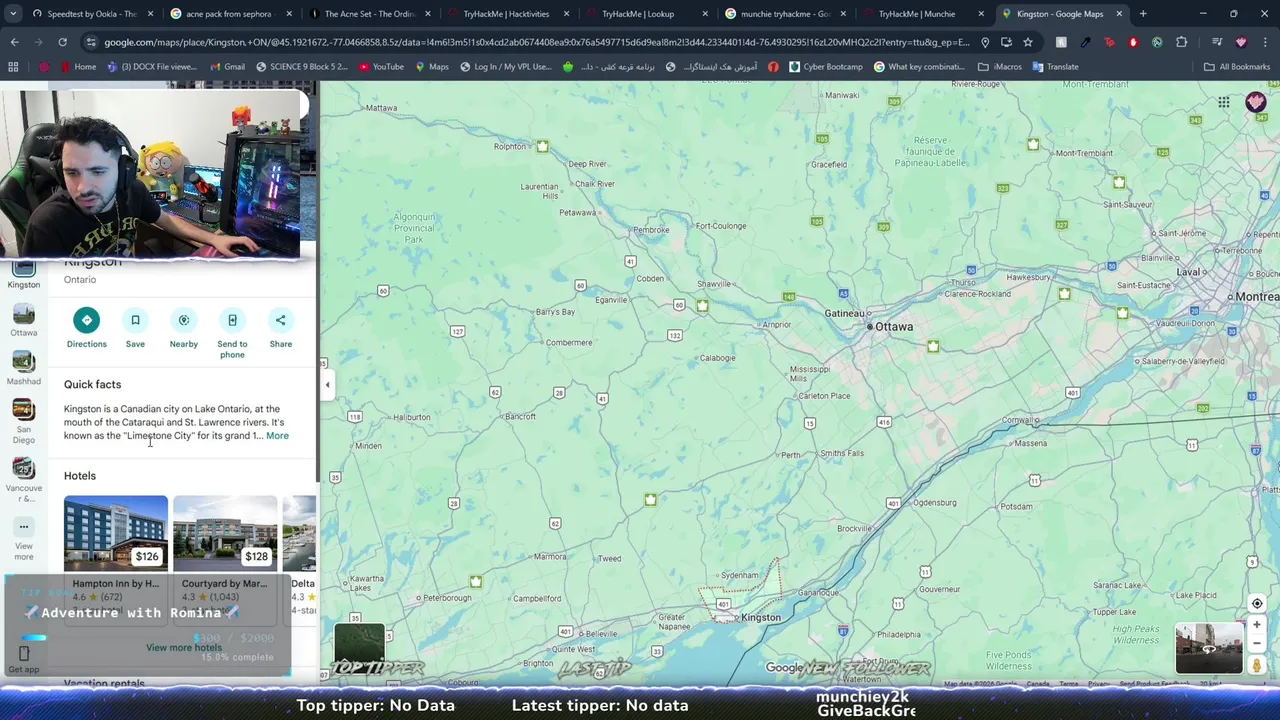Image resolution: width=1280 pixels, height=720 pixels.
Task: Show your location on the map
Action: coord(1257,603)
